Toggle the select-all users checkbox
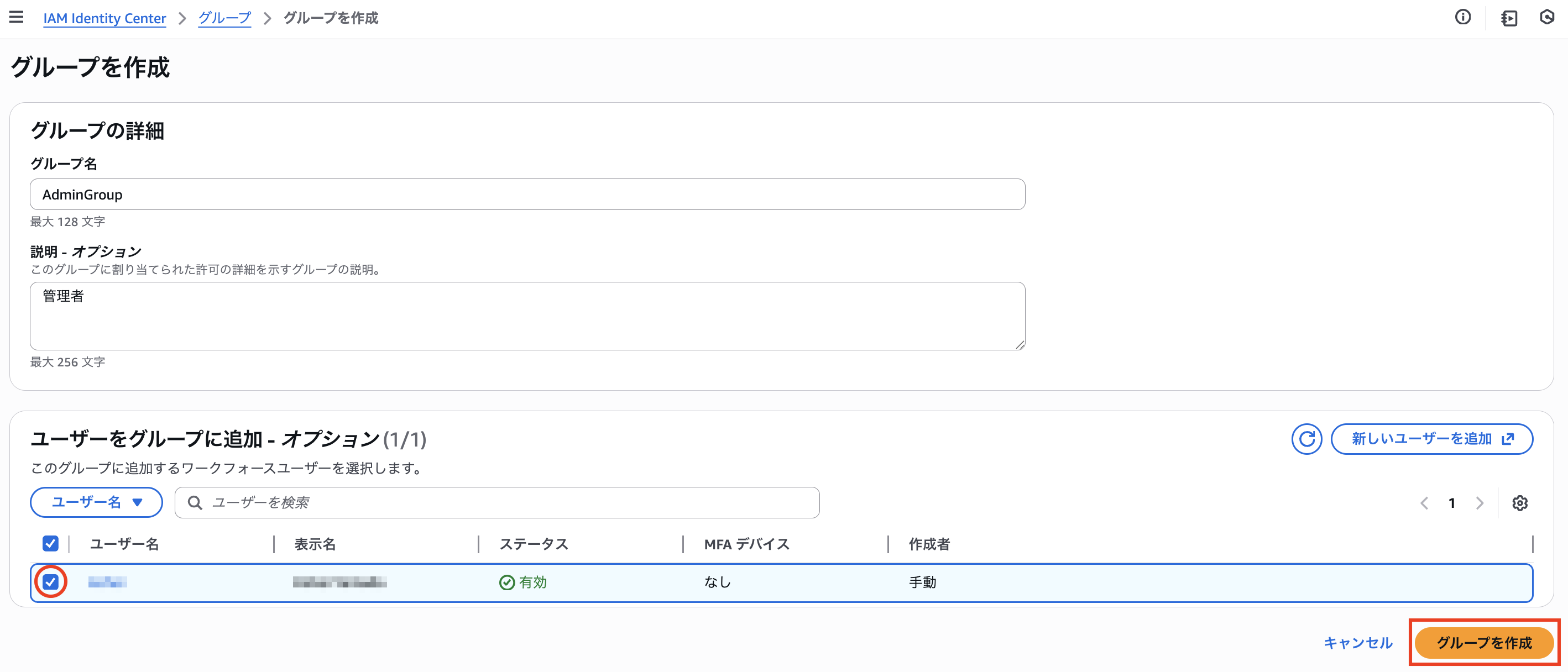Image resolution: width=1568 pixels, height=672 pixels. [50, 543]
